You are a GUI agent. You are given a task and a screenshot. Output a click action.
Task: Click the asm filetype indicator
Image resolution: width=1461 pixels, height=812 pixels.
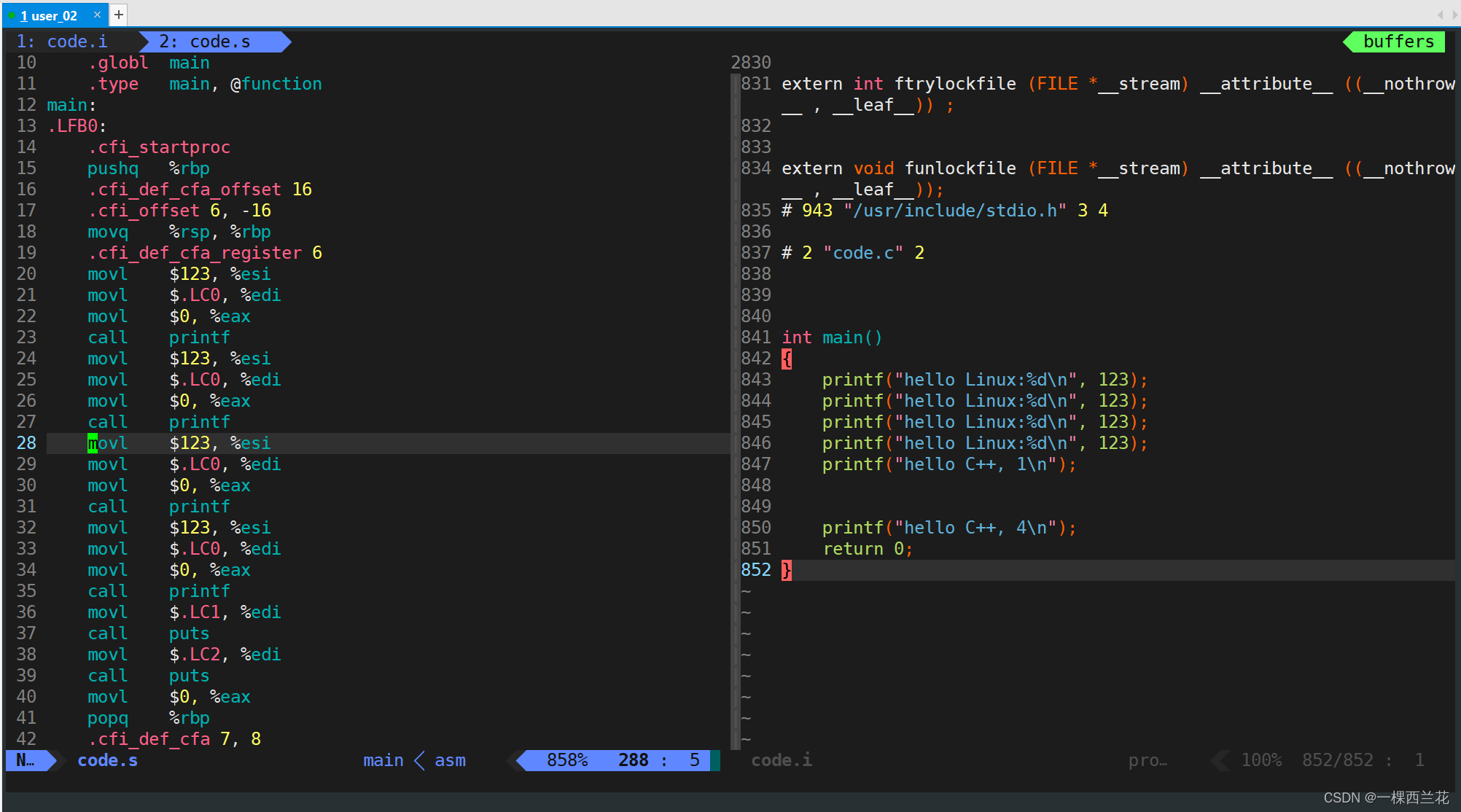coord(450,760)
